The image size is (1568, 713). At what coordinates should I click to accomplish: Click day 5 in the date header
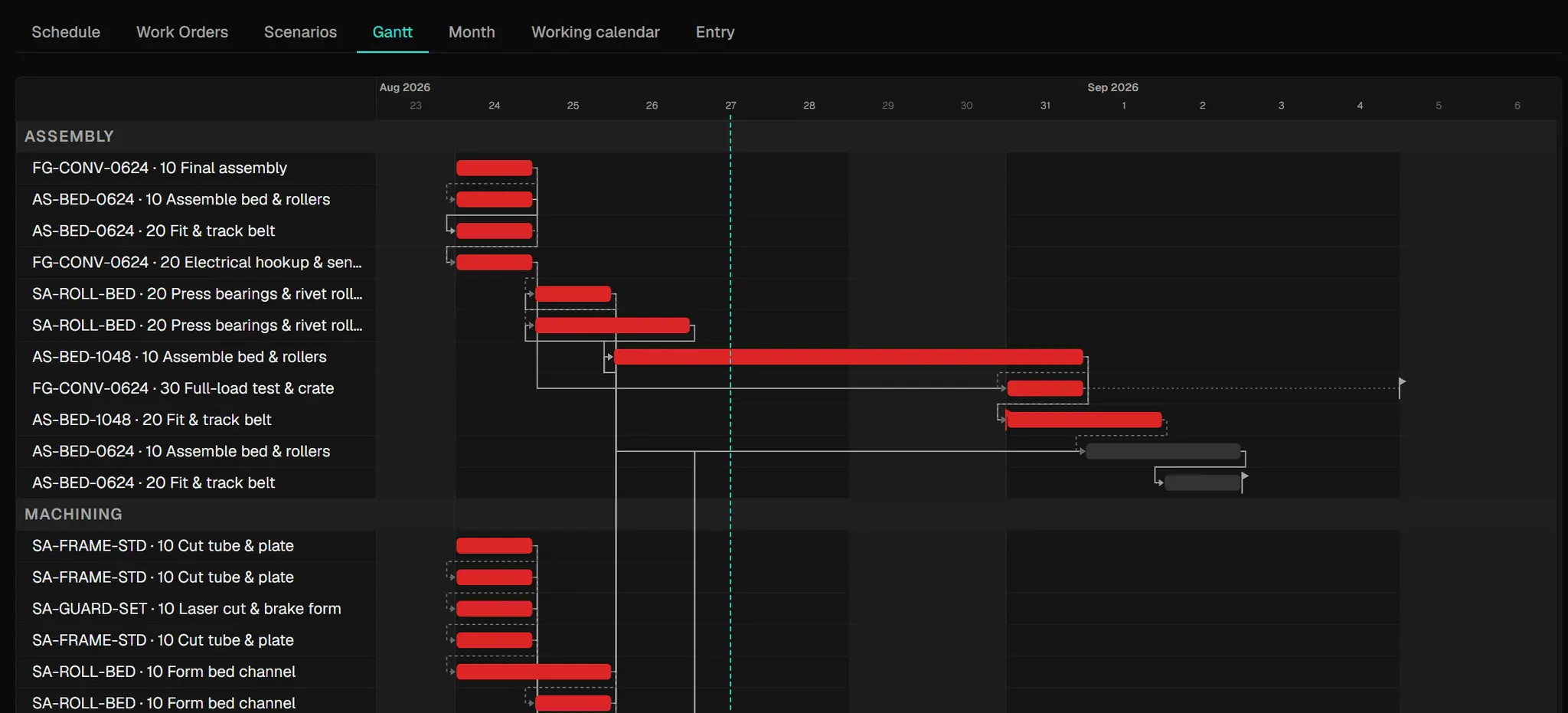point(1439,106)
